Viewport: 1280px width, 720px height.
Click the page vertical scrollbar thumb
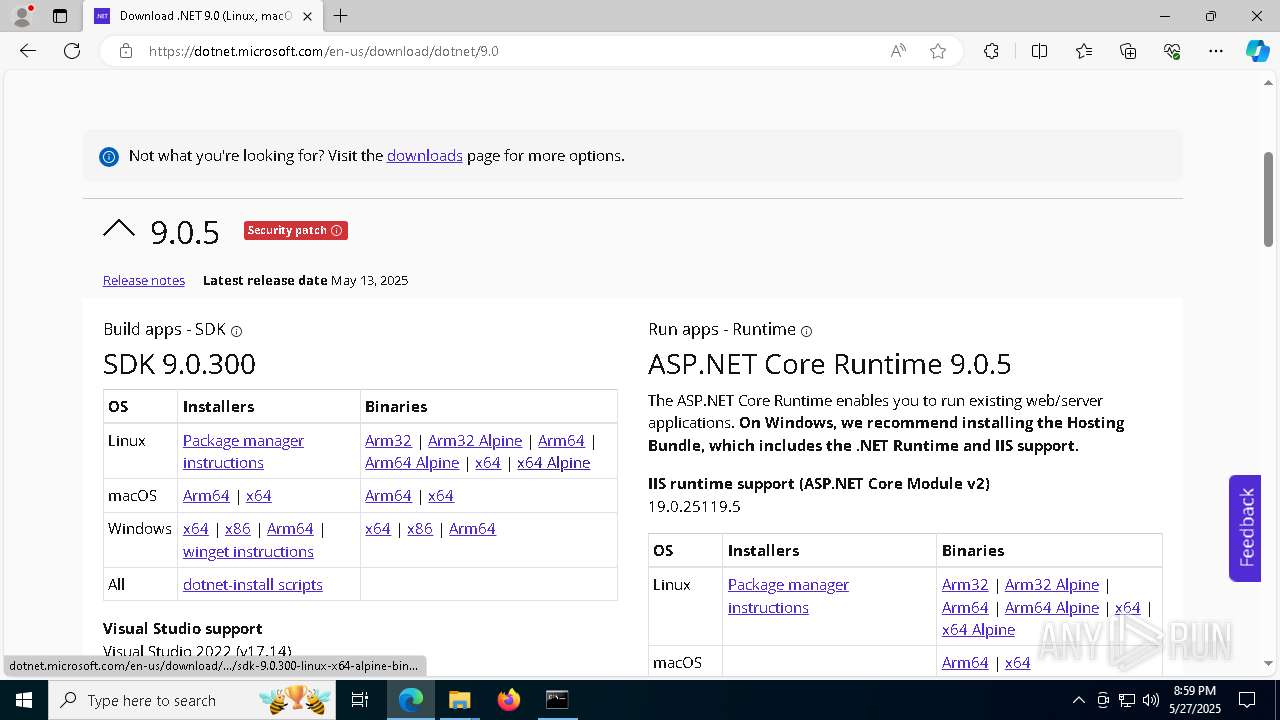click(x=1268, y=199)
